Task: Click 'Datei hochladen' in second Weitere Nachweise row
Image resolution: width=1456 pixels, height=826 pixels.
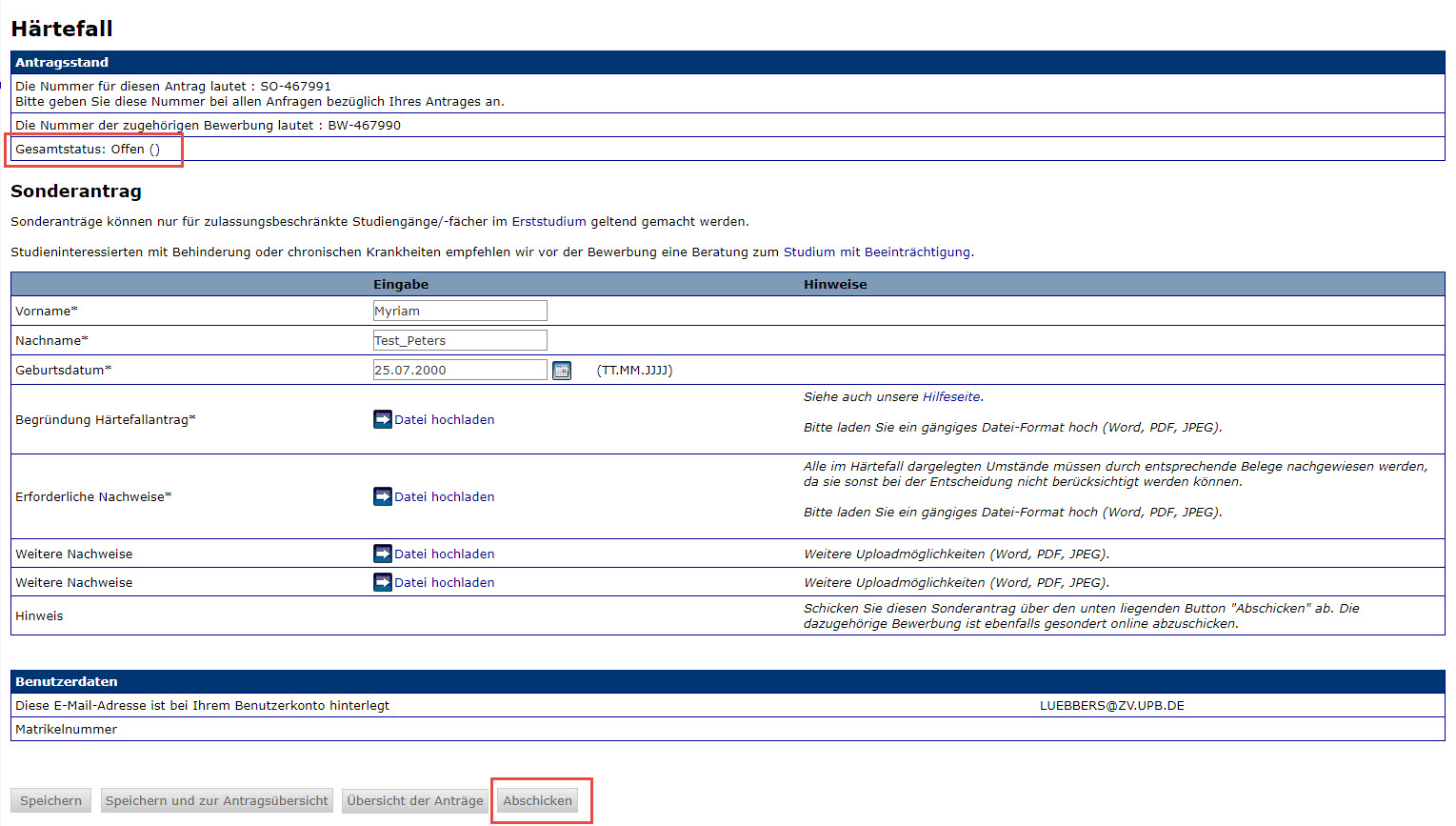Action: (444, 582)
